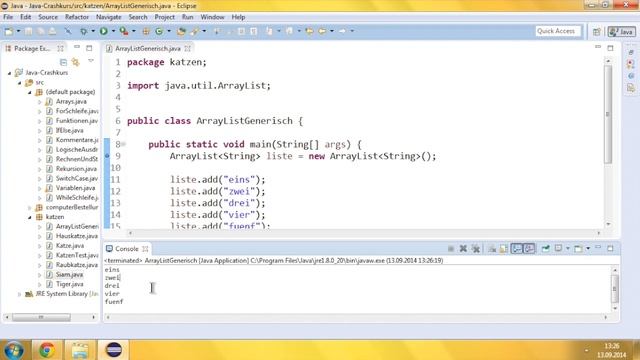Toggle the line 8 method folding marker
Image resolution: width=640 pixels, height=360 pixels.
pos(123,144)
